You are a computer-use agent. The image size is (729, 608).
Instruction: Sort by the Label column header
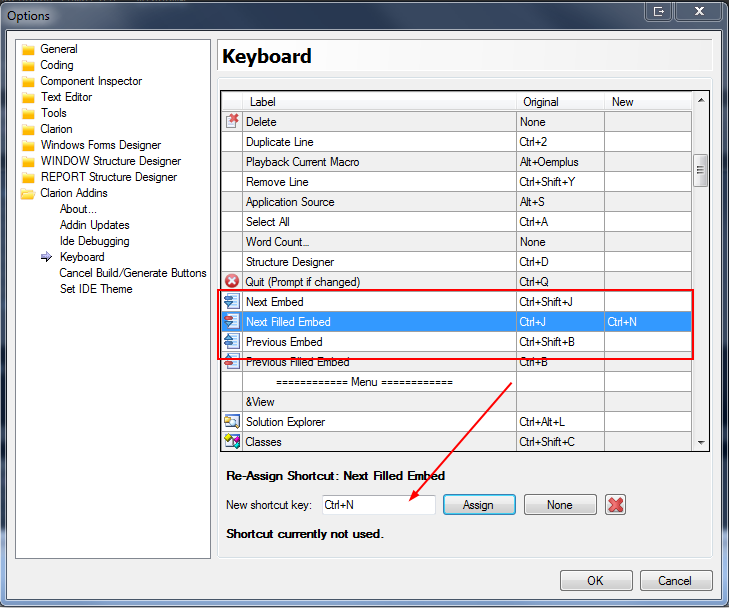point(380,102)
